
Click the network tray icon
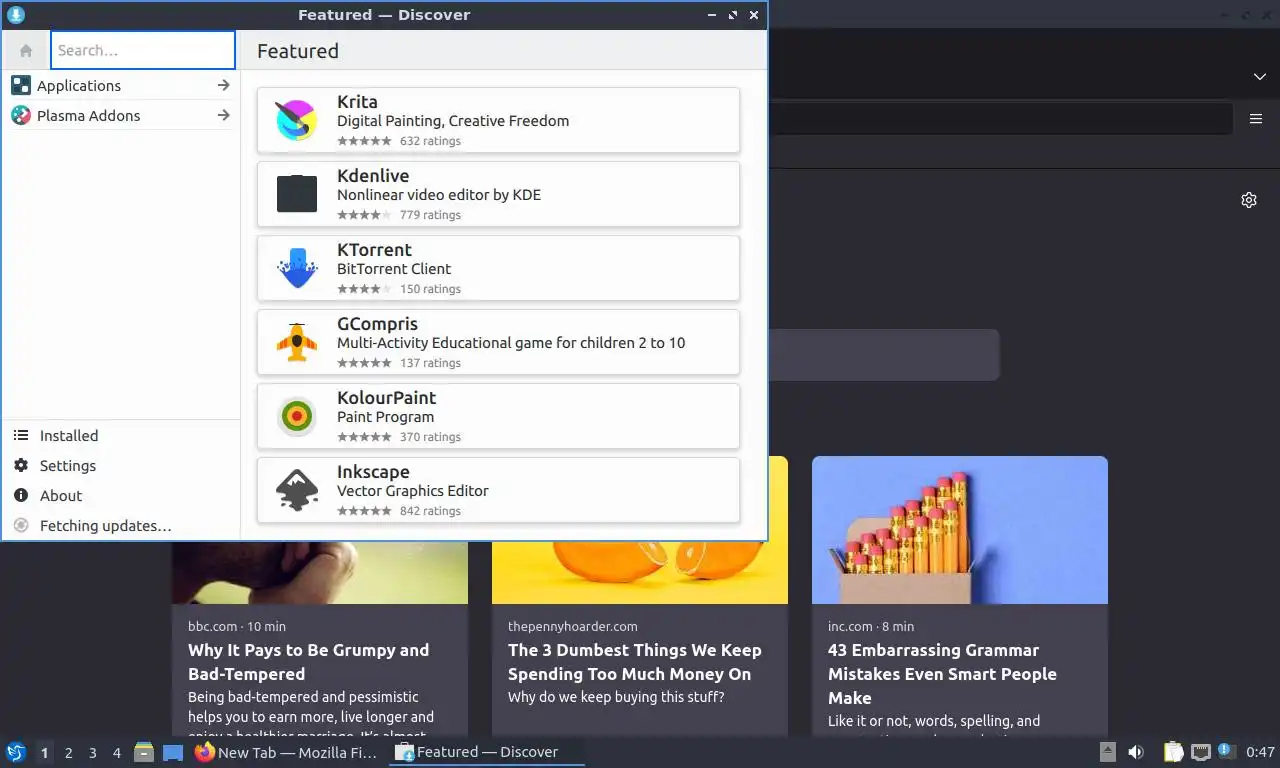1200,753
